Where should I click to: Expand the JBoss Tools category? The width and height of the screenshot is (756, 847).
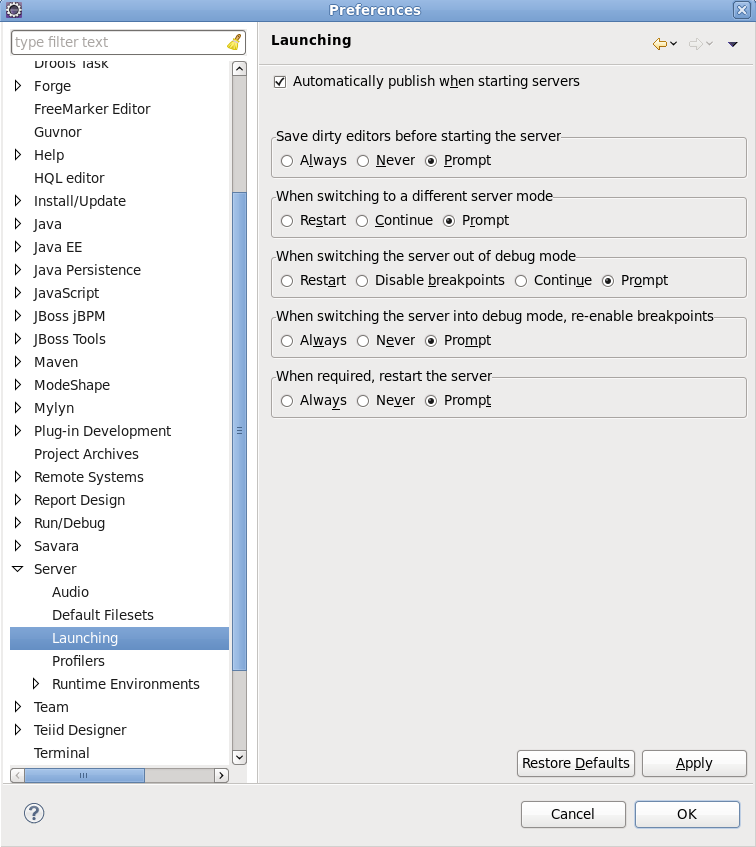coord(18,339)
